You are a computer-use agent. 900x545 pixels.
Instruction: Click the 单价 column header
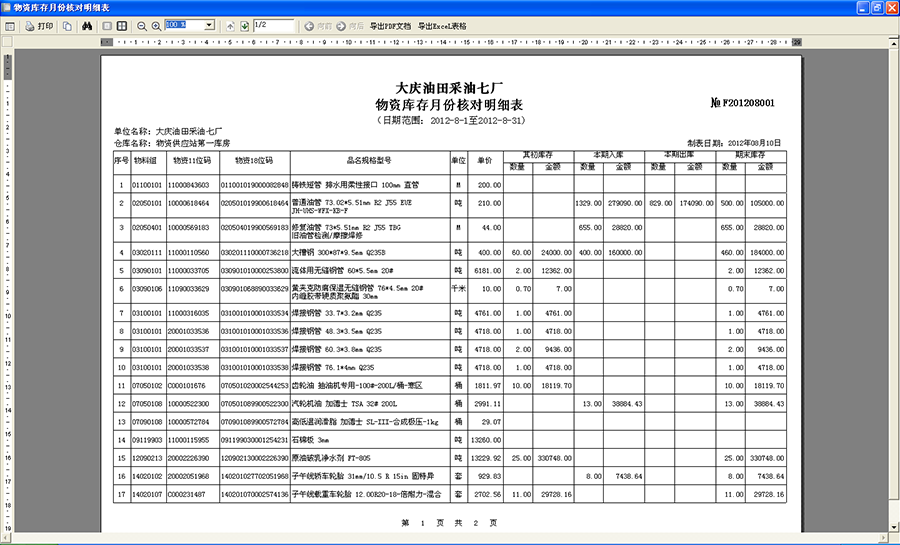pyautogui.click(x=485, y=161)
